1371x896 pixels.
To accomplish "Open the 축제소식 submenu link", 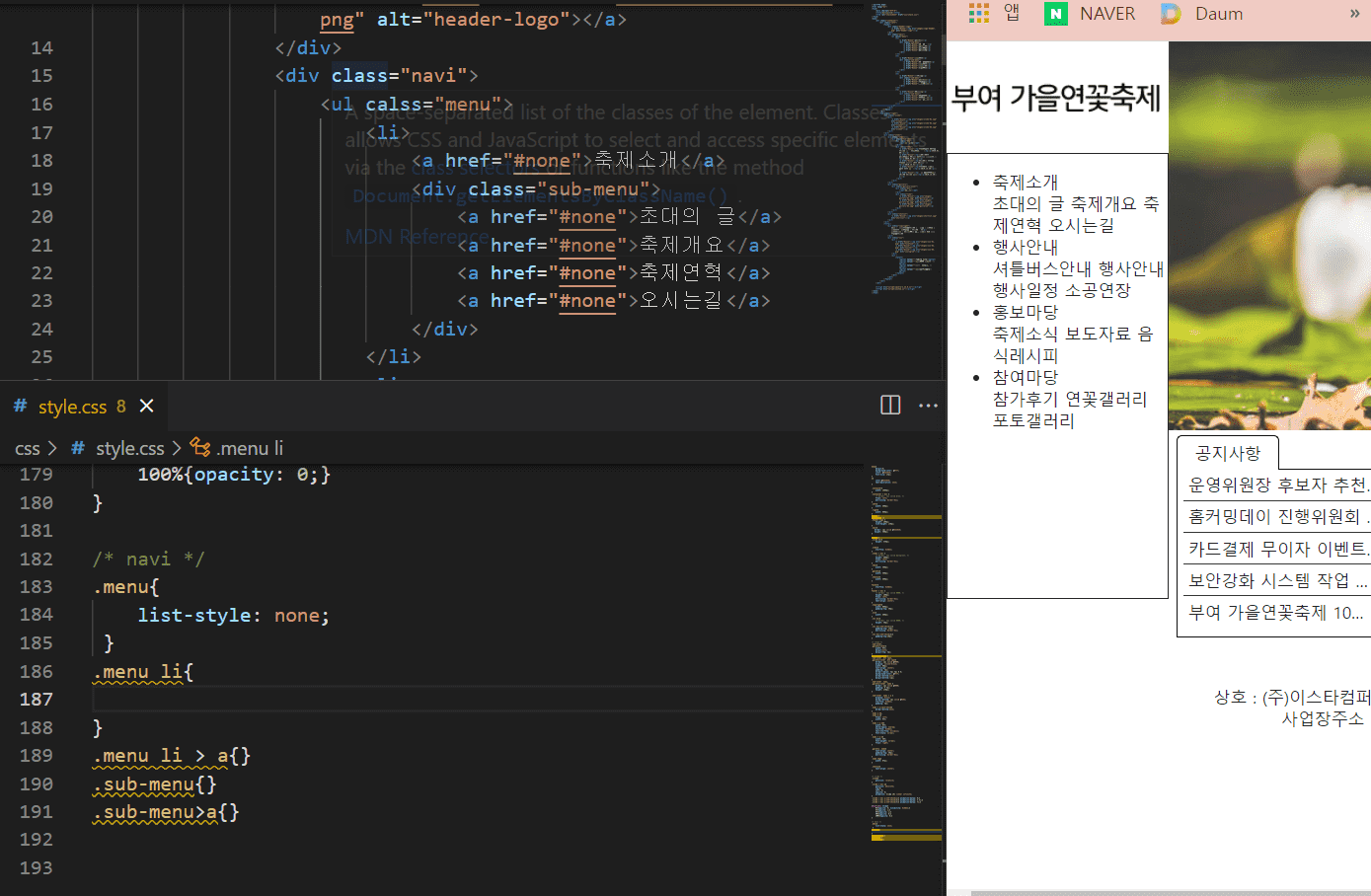I will pyautogui.click(x=1026, y=335).
